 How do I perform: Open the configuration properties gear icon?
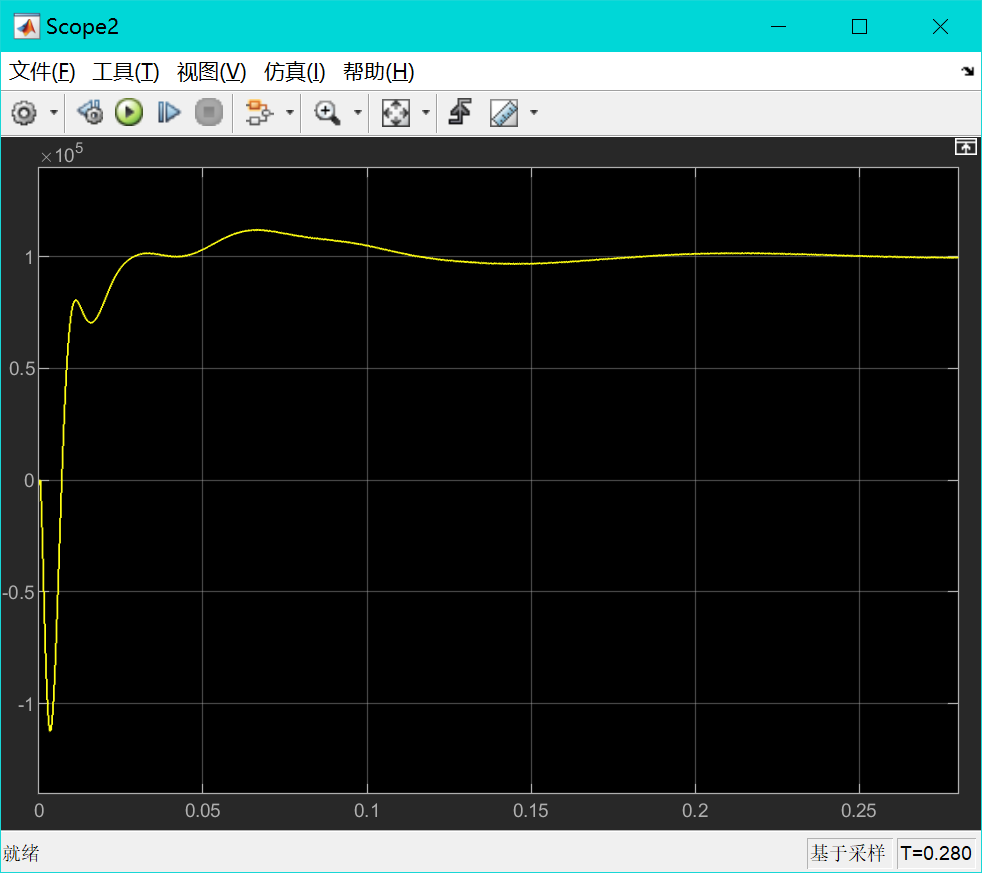(24, 113)
